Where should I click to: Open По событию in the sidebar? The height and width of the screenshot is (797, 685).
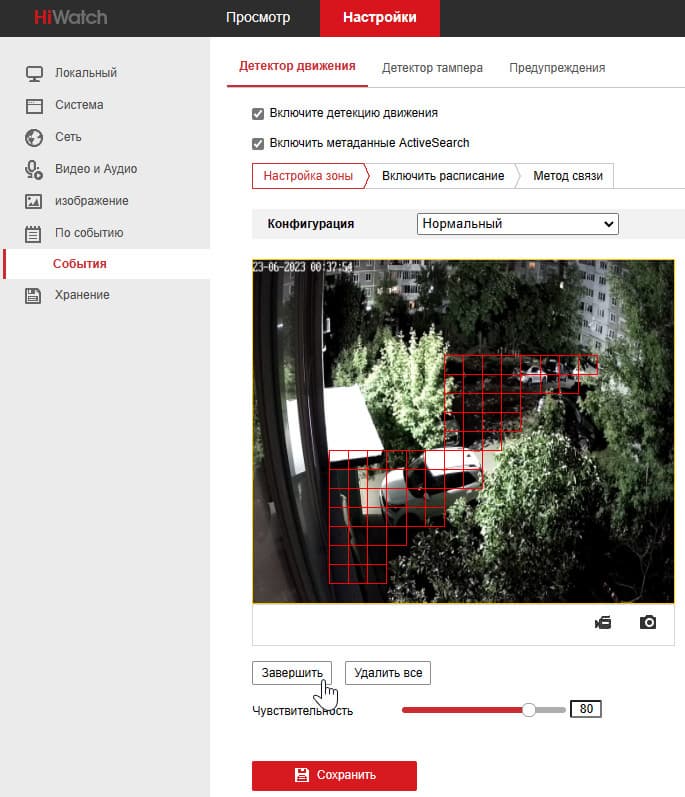[89, 233]
